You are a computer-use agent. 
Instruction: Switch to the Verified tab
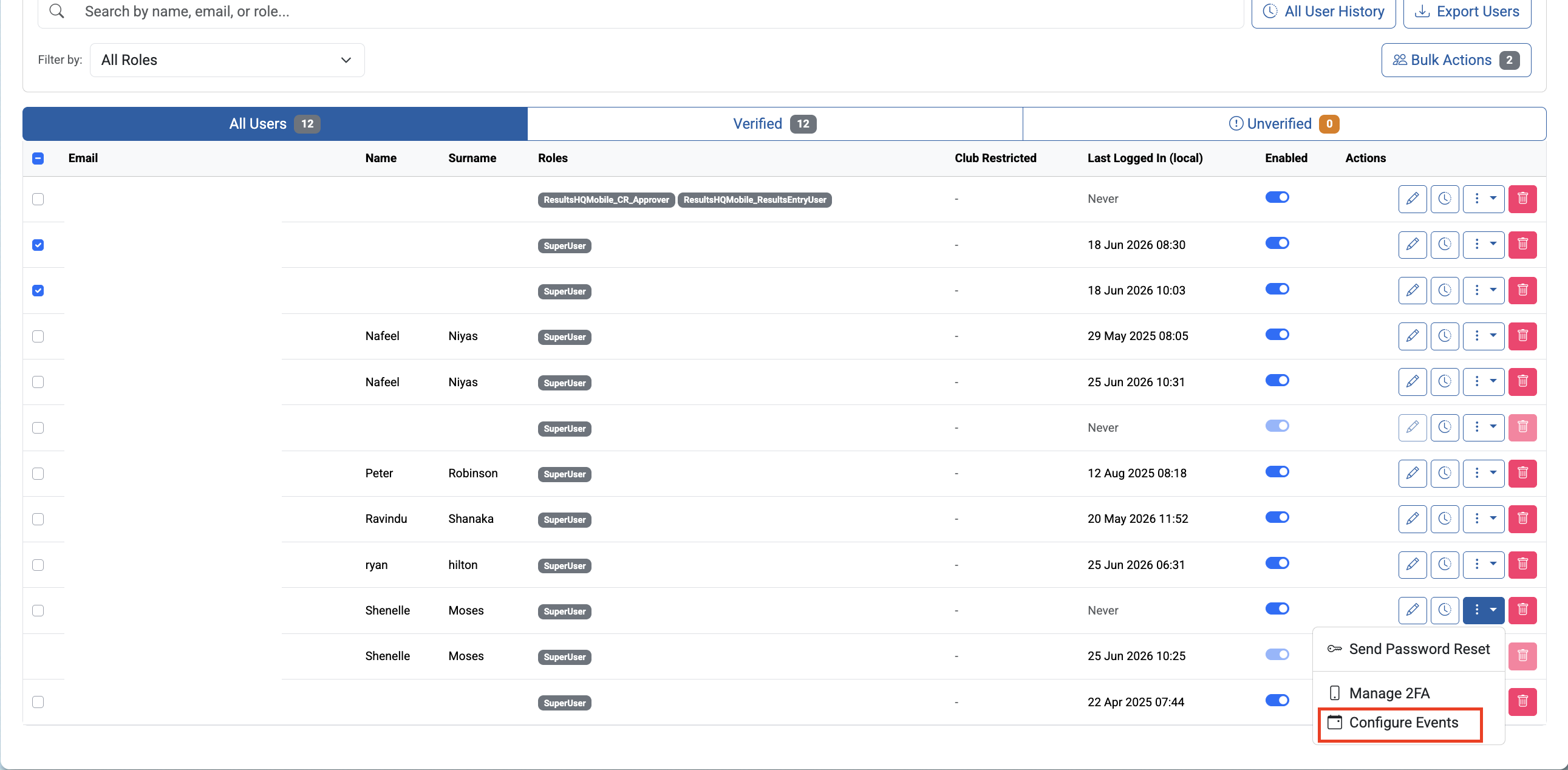(775, 123)
